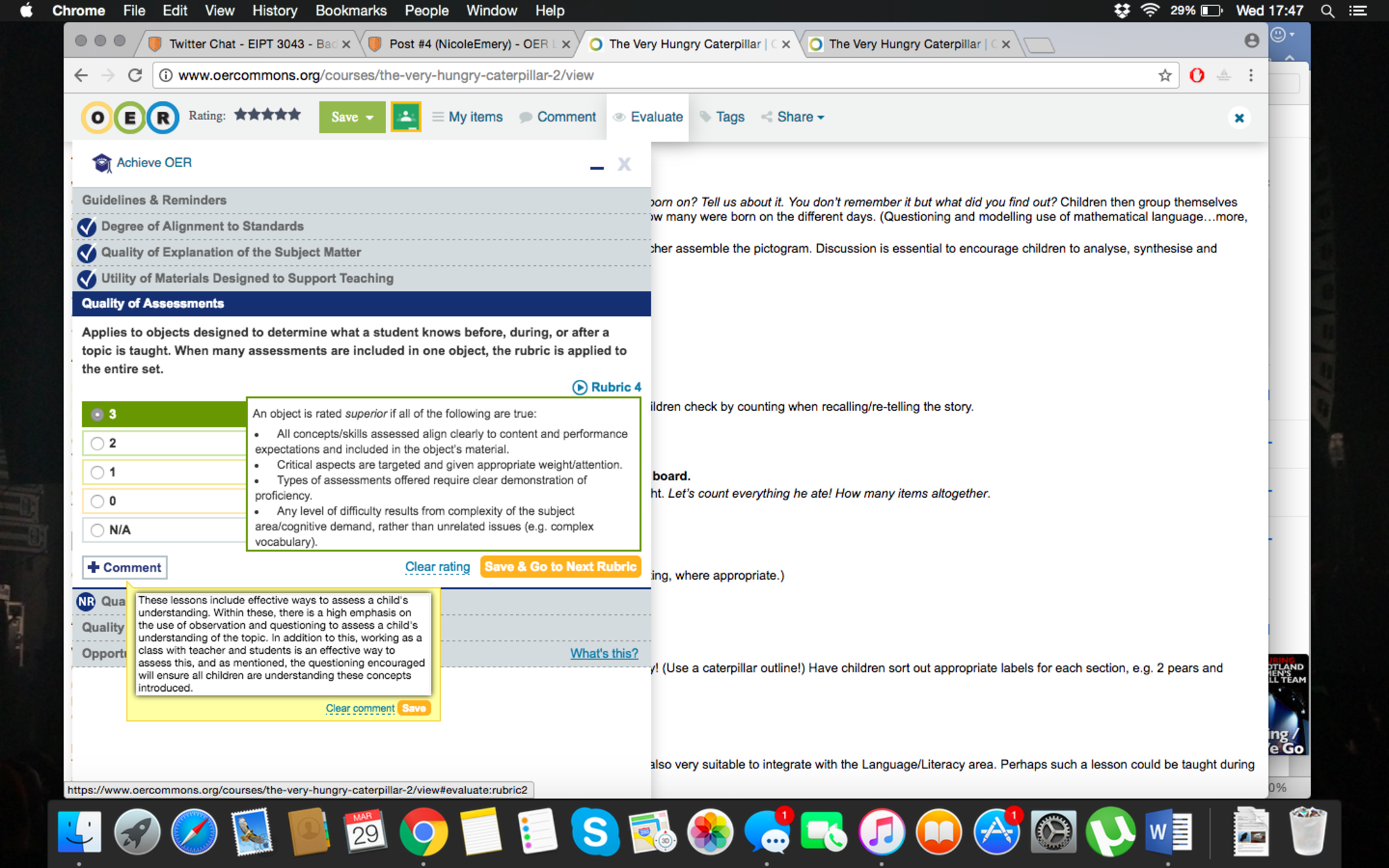Screen dimensions: 1389x868
Task: Click Save & Go to Next Rubric
Action: click(560, 566)
